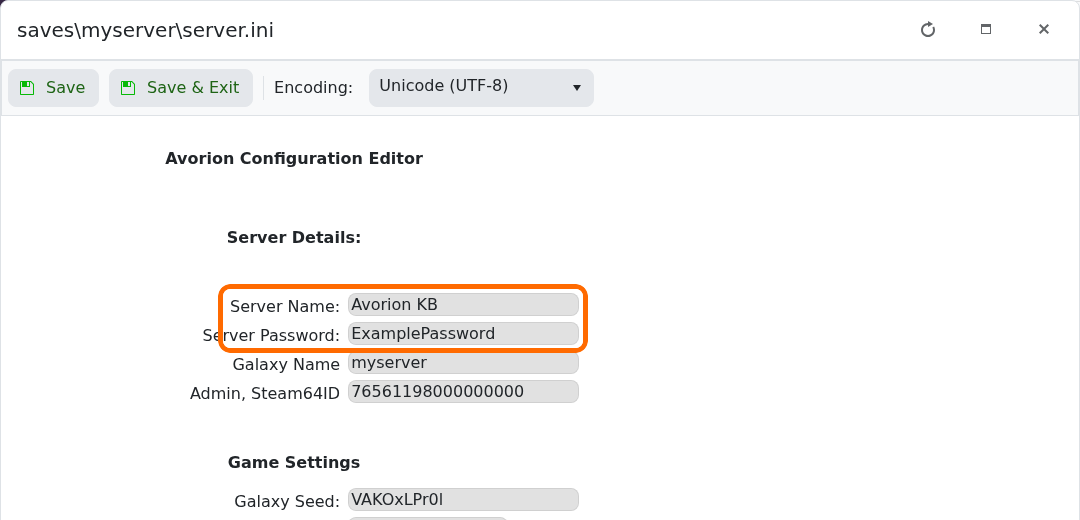Image resolution: width=1080 pixels, height=520 pixels.
Task: Click the Galaxy Name input field
Action: (463, 362)
